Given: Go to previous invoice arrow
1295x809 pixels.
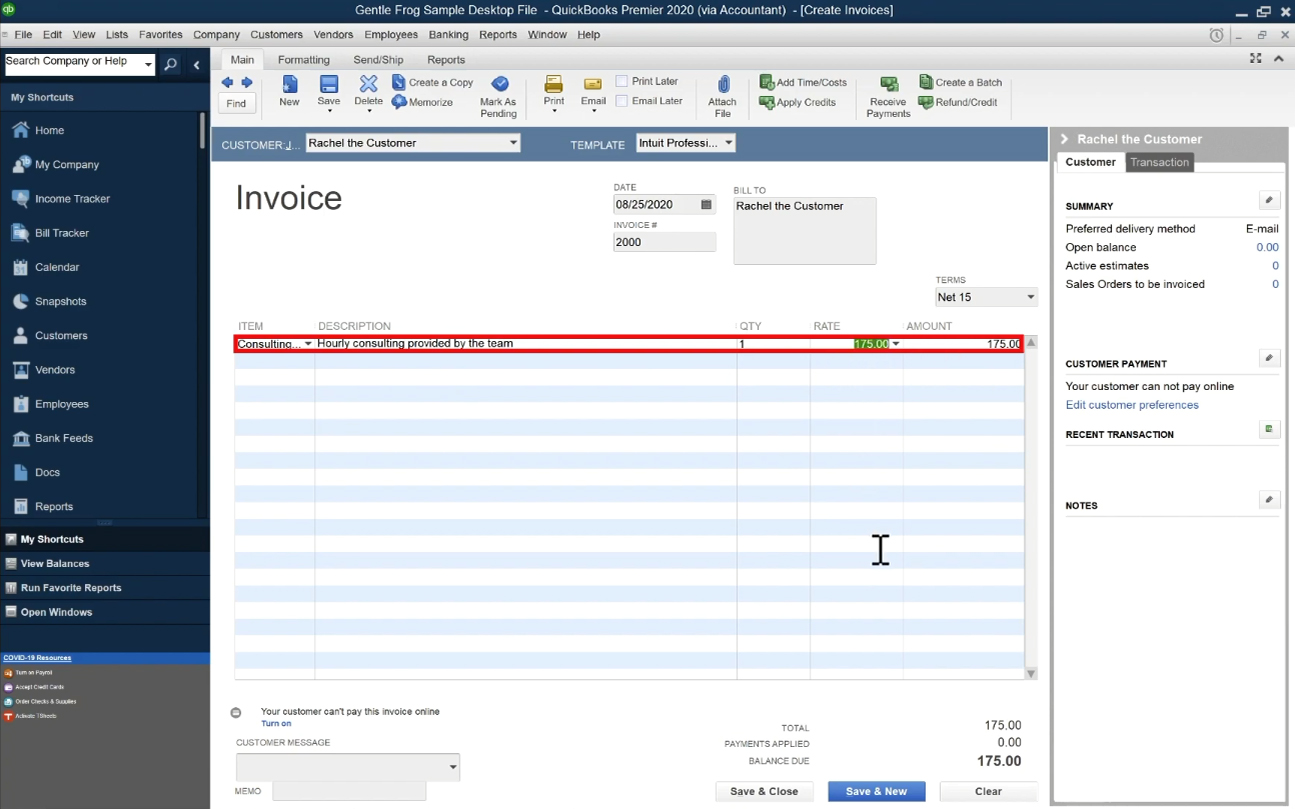Looking at the screenshot, I should click(x=227, y=83).
